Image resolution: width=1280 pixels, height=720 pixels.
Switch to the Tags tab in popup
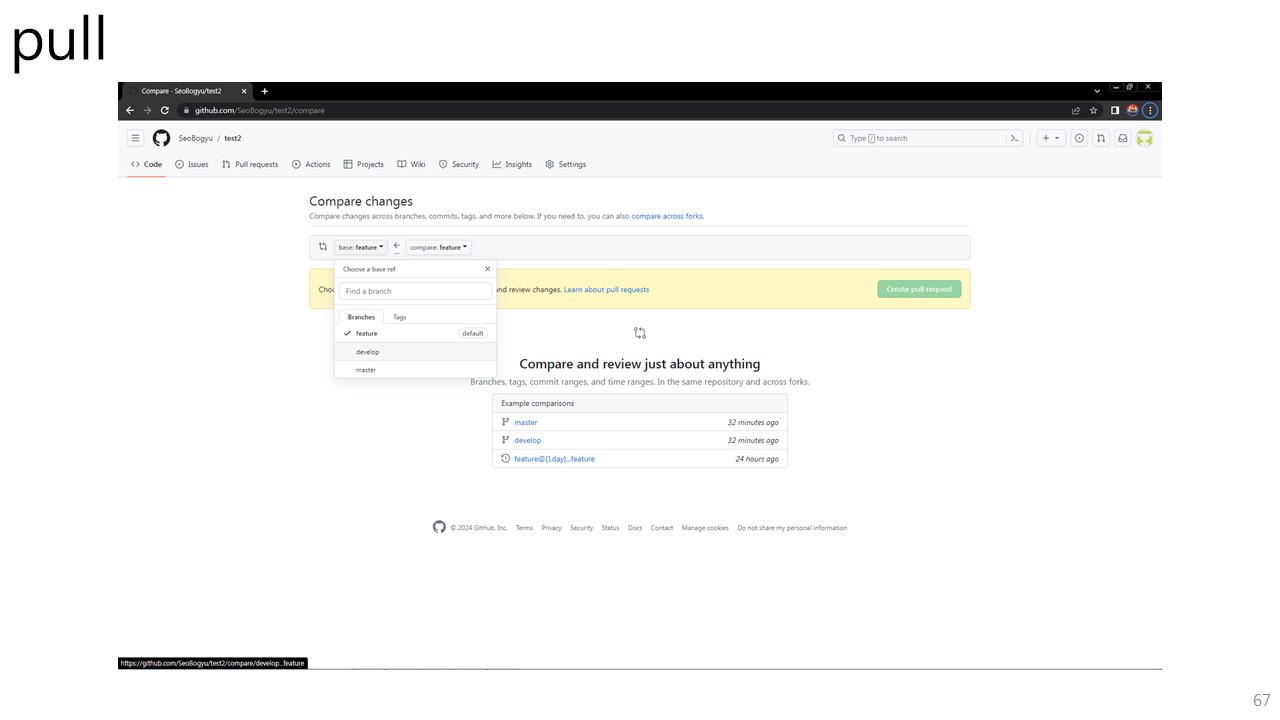[x=399, y=317]
